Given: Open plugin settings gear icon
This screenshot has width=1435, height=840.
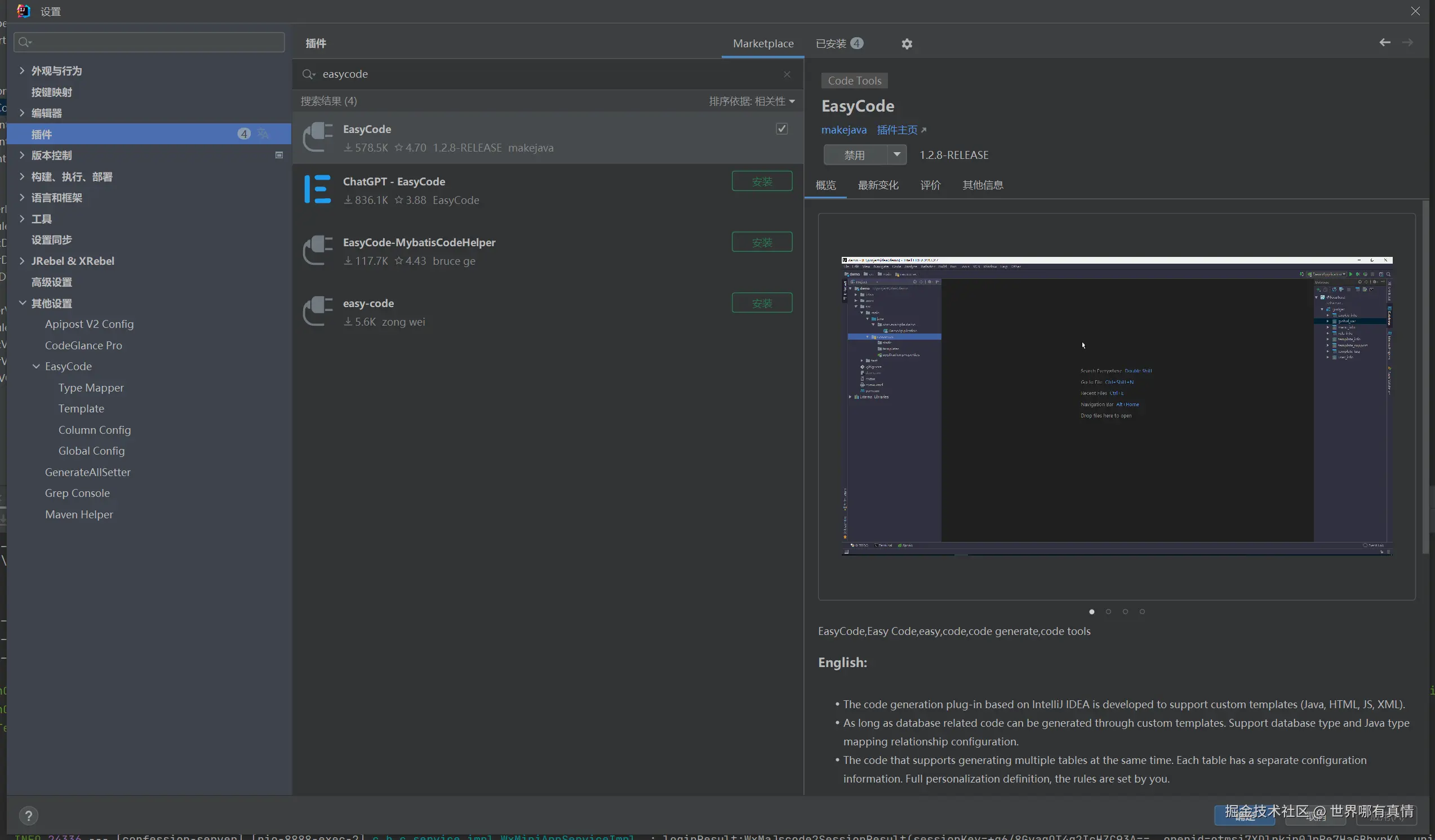Looking at the screenshot, I should [x=907, y=44].
